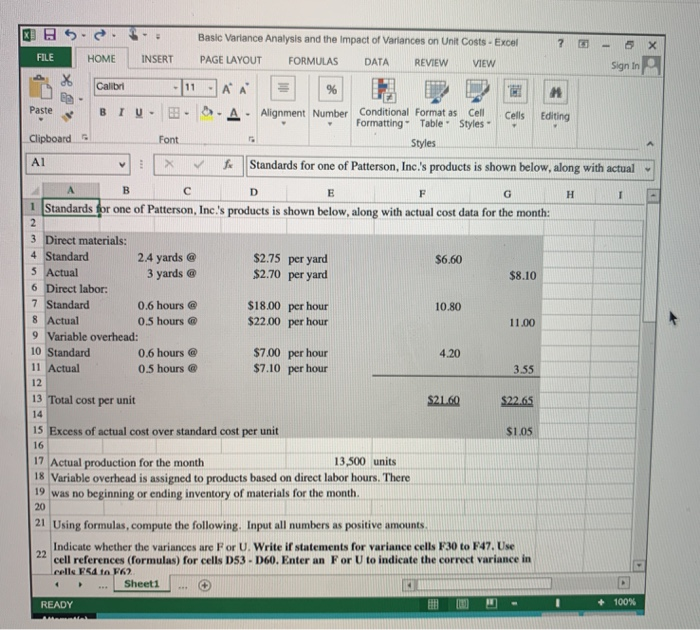Apply the yellow Fill Color
This screenshot has width=700, height=630.
coord(207,113)
